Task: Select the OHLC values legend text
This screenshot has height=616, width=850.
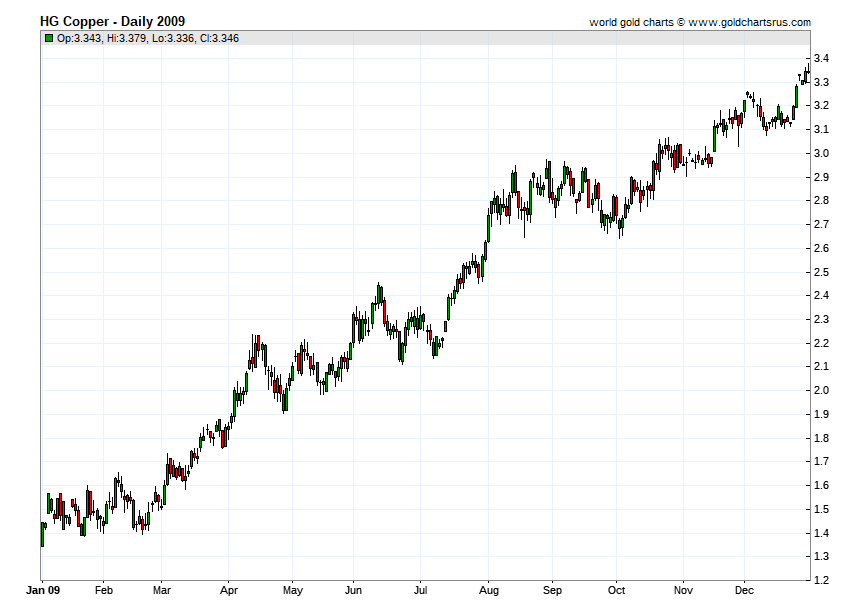Action: 148,38
